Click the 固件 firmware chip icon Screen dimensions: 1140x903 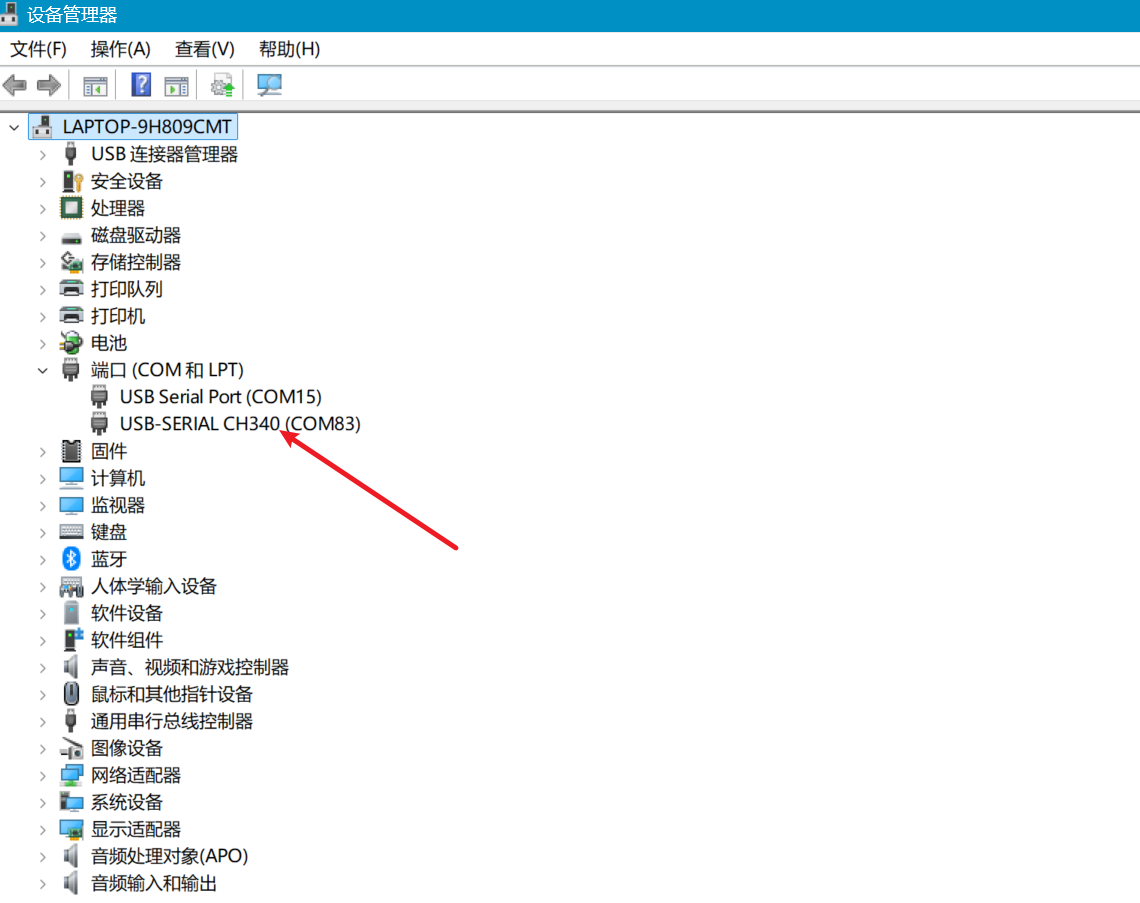(71, 451)
